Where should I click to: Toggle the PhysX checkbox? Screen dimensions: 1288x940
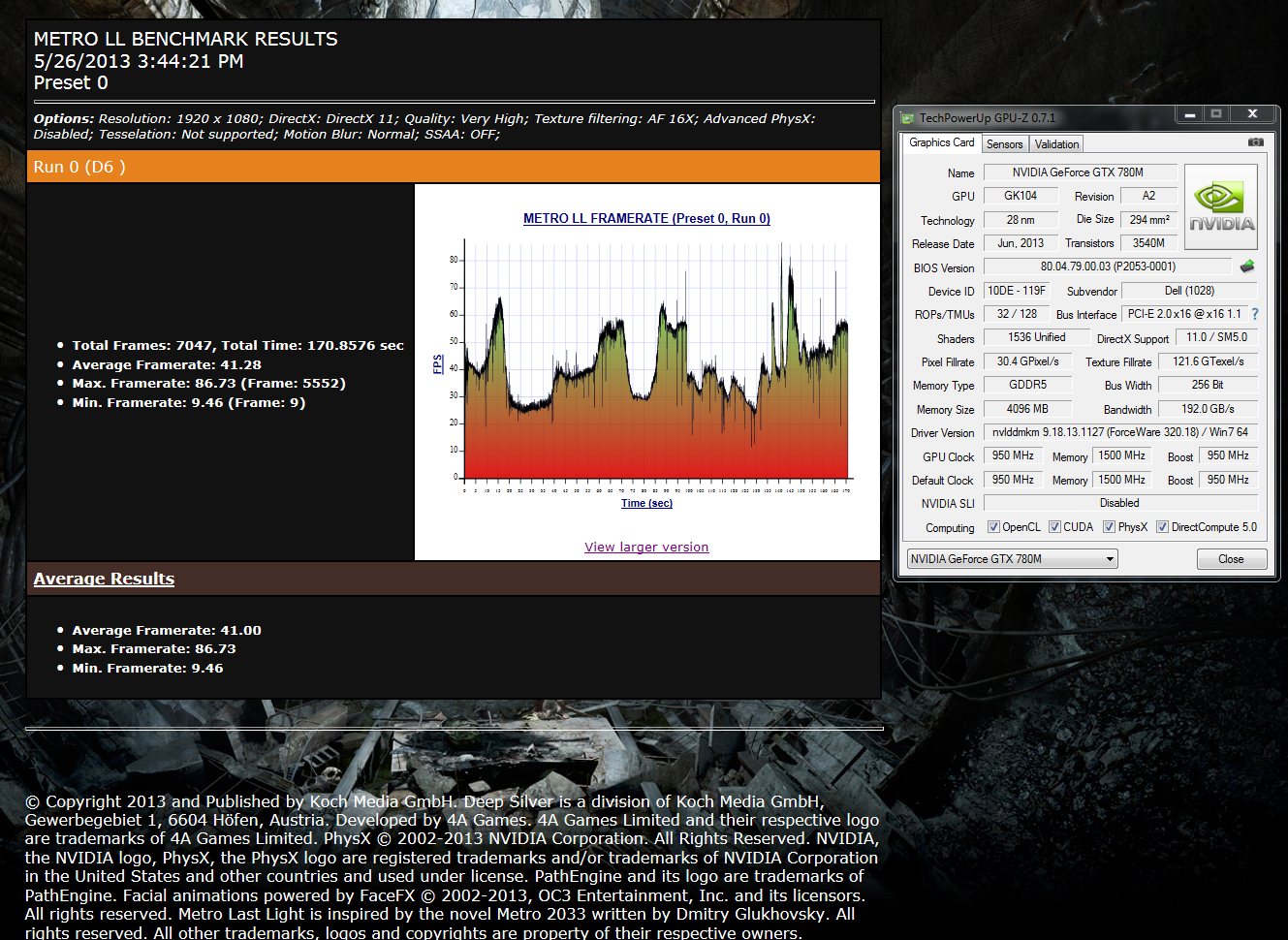[1109, 527]
